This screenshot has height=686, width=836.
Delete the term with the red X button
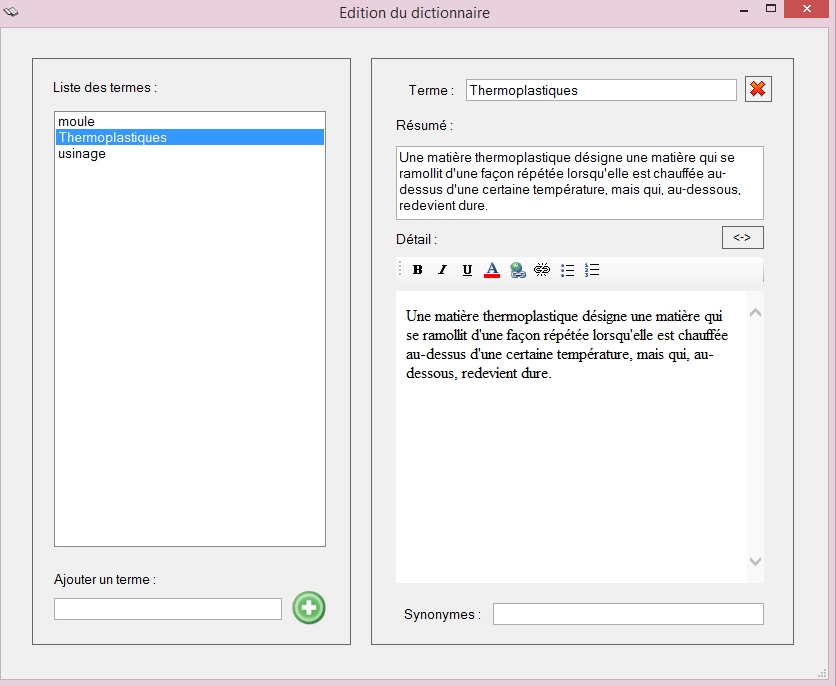click(758, 89)
